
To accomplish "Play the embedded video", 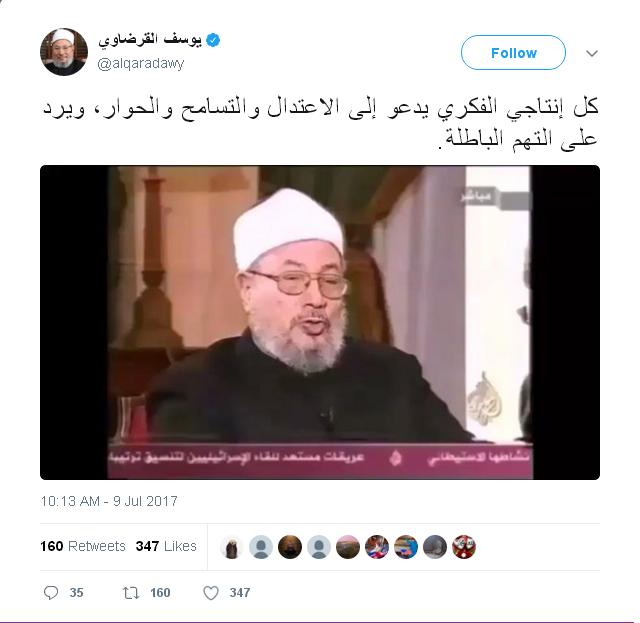I will coord(320,323).
